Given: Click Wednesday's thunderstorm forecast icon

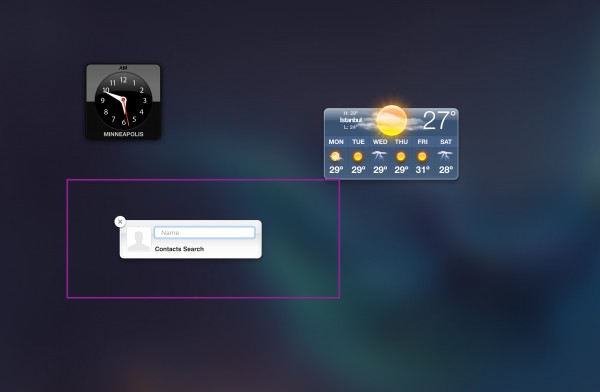Looking at the screenshot, I should pos(379,156).
